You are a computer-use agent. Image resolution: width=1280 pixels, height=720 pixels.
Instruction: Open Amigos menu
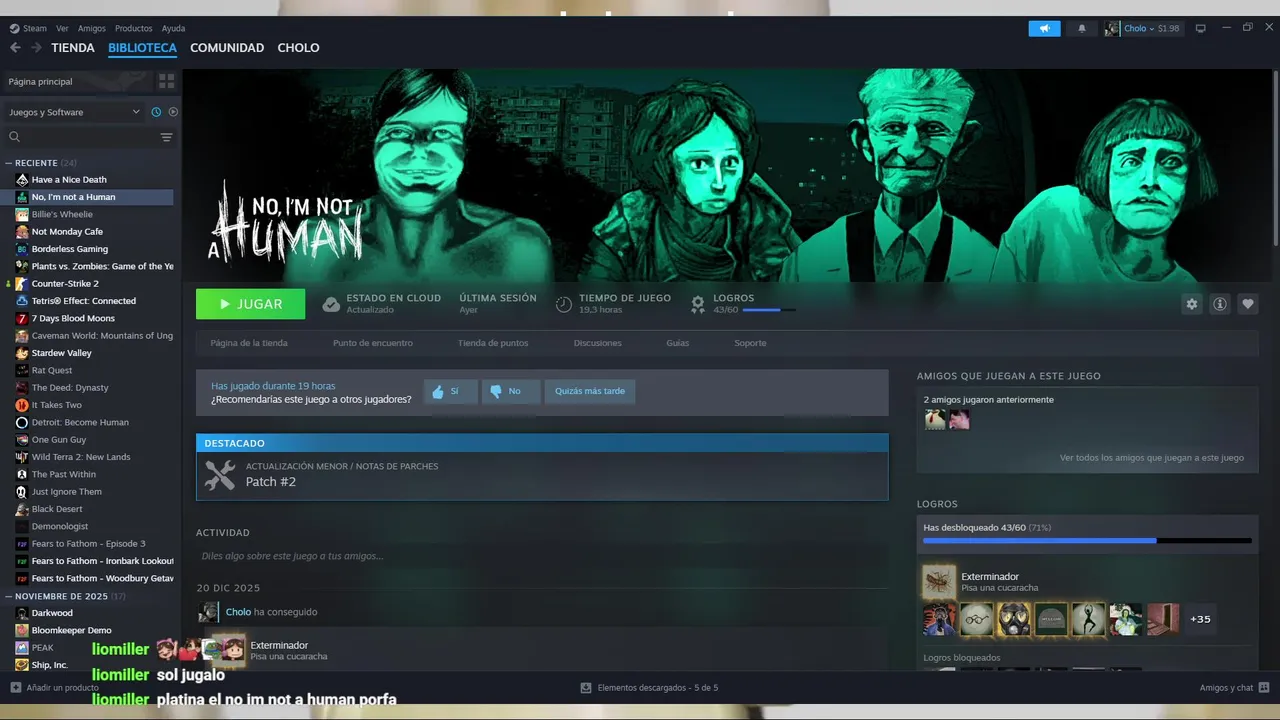pos(91,28)
